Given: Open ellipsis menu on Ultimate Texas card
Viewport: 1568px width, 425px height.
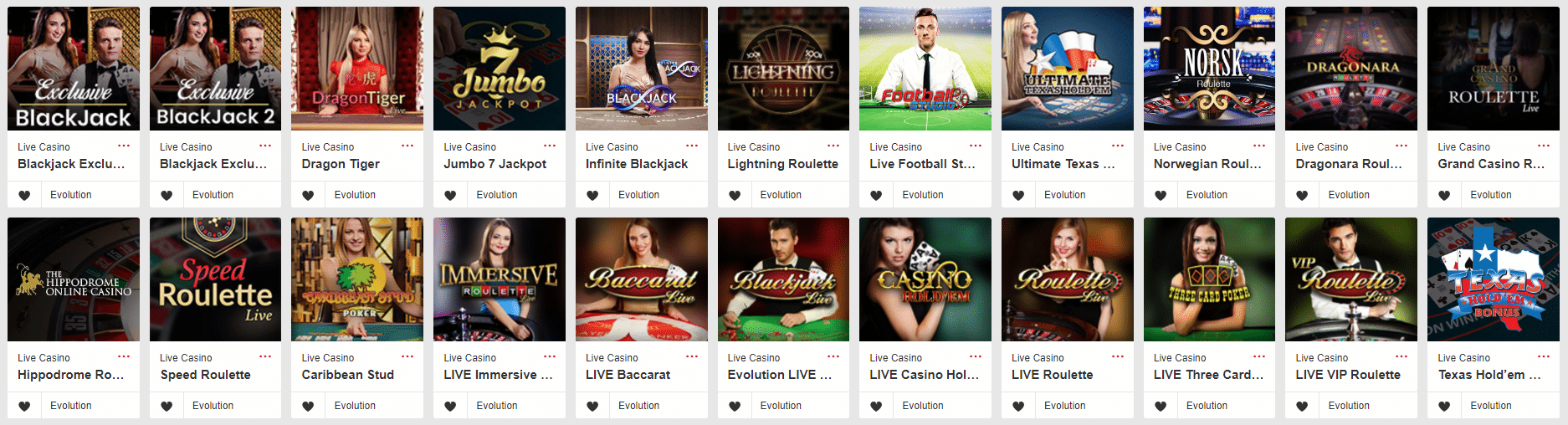Looking at the screenshot, I should (1118, 146).
